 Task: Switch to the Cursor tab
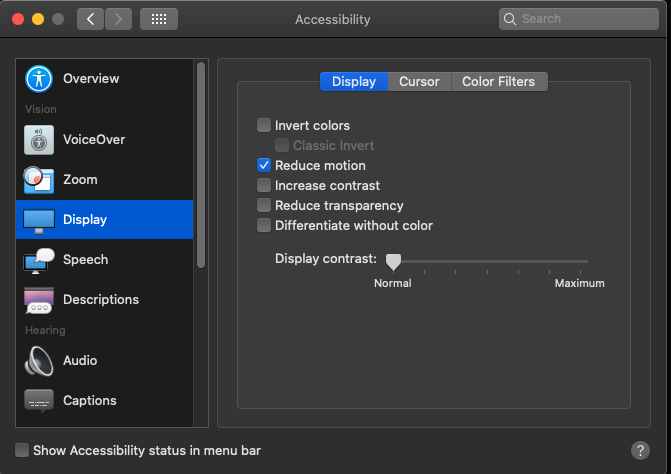(x=419, y=82)
